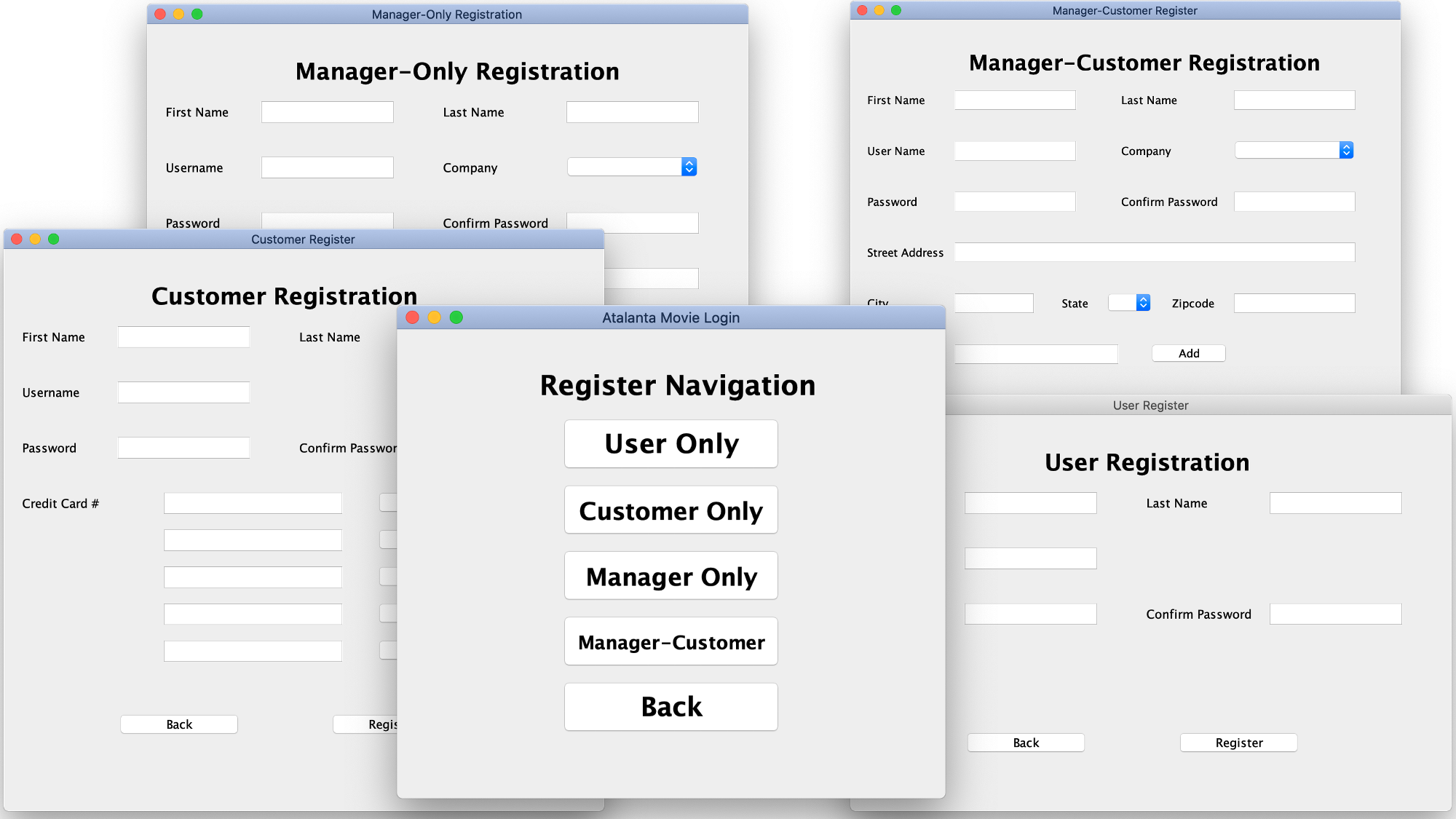
Task: Click Back in Customer Registration window
Action: [179, 724]
